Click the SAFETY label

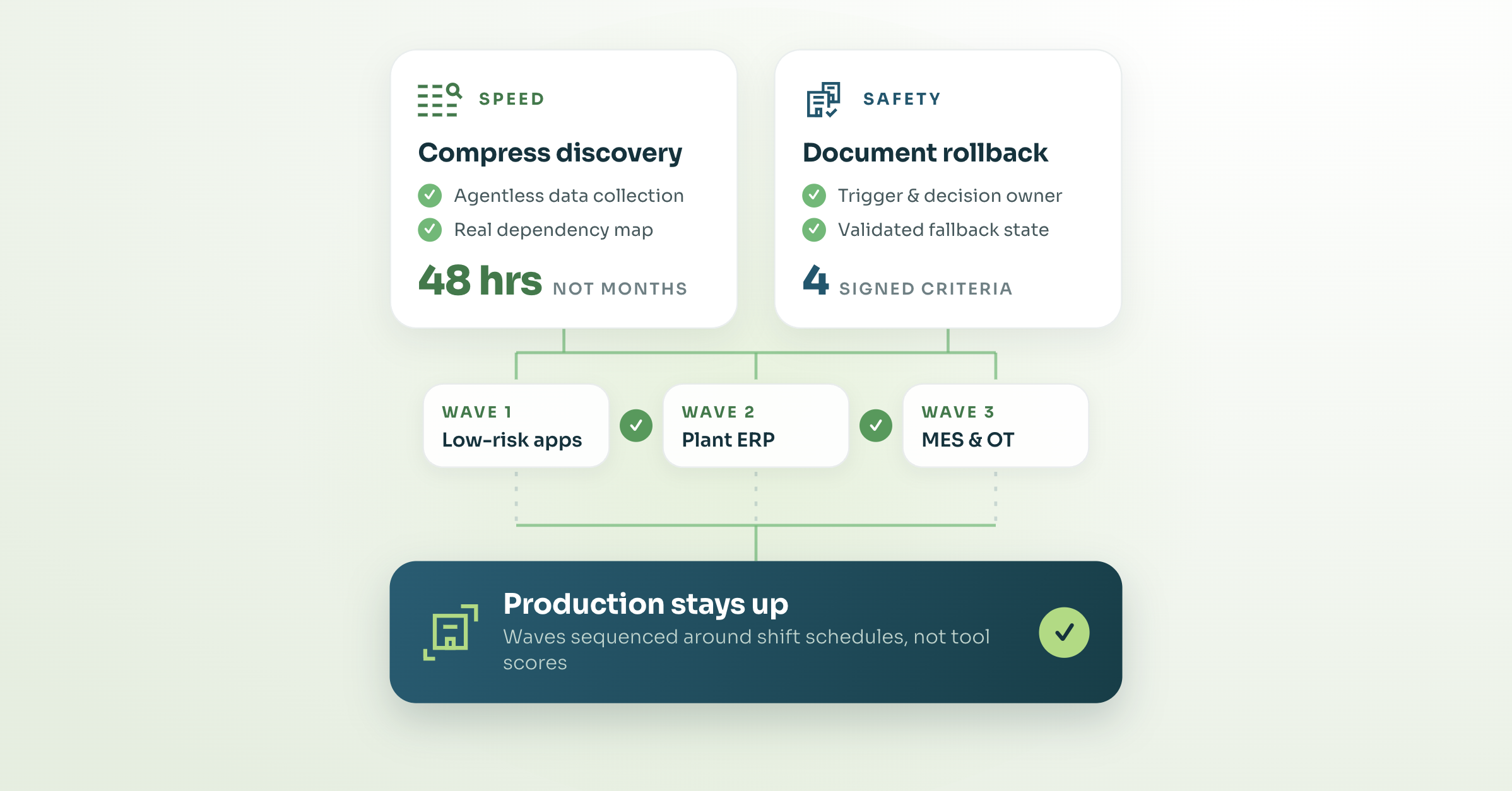pyautogui.click(x=902, y=99)
